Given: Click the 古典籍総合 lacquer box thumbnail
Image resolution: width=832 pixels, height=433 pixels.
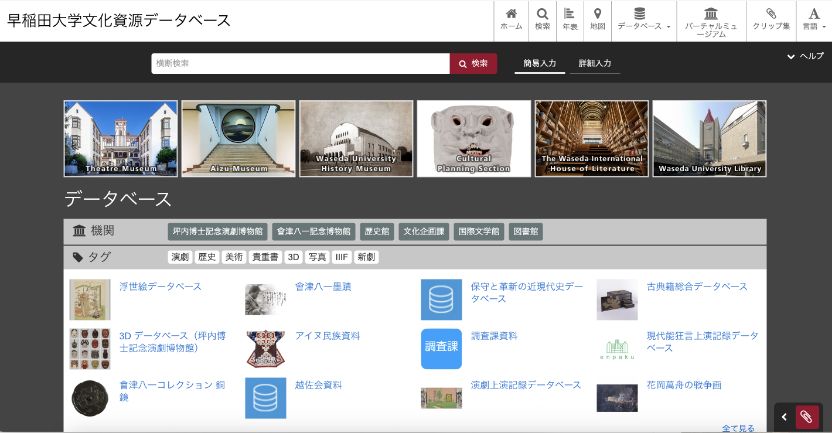Looking at the screenshot, I should pos(617,300).
